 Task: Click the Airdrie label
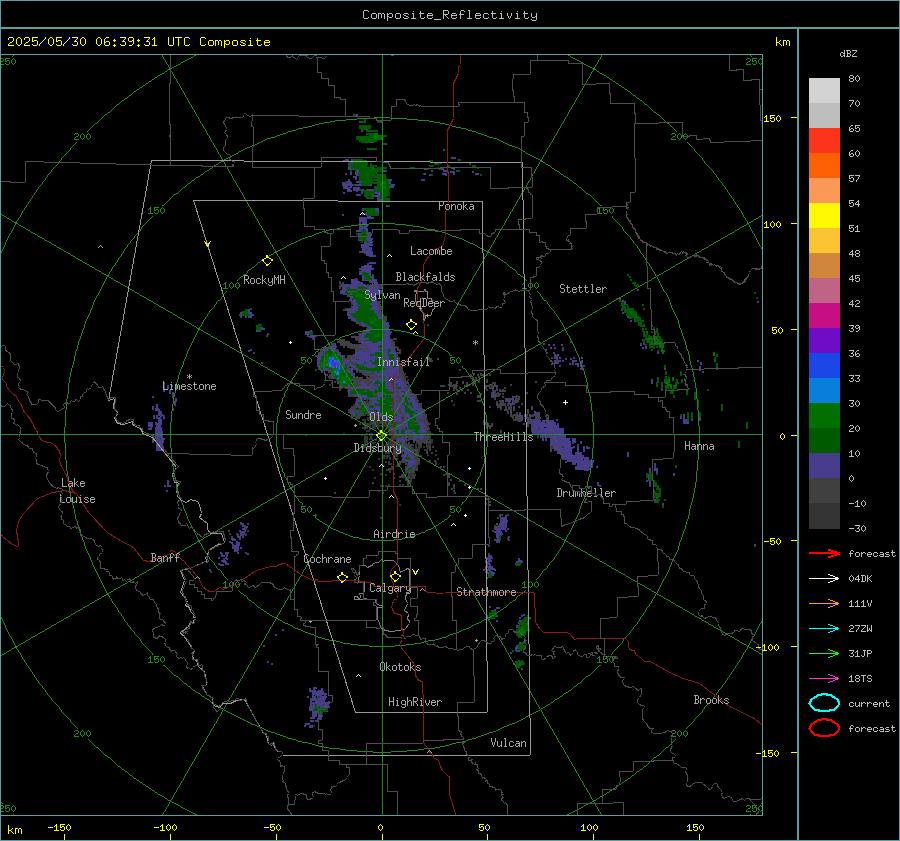coord(394,534)
